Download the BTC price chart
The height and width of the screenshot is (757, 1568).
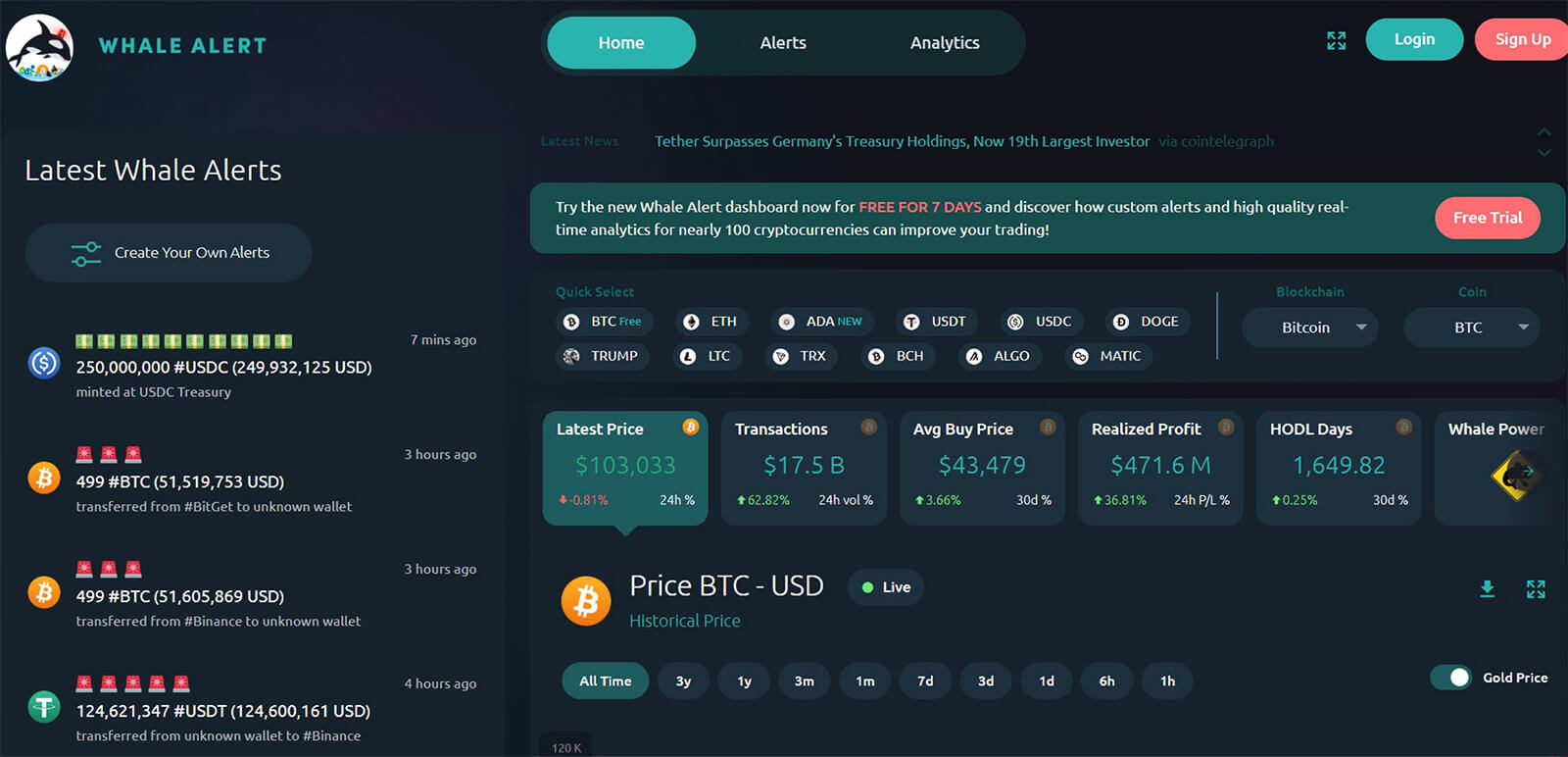(x=1487, y=588)
